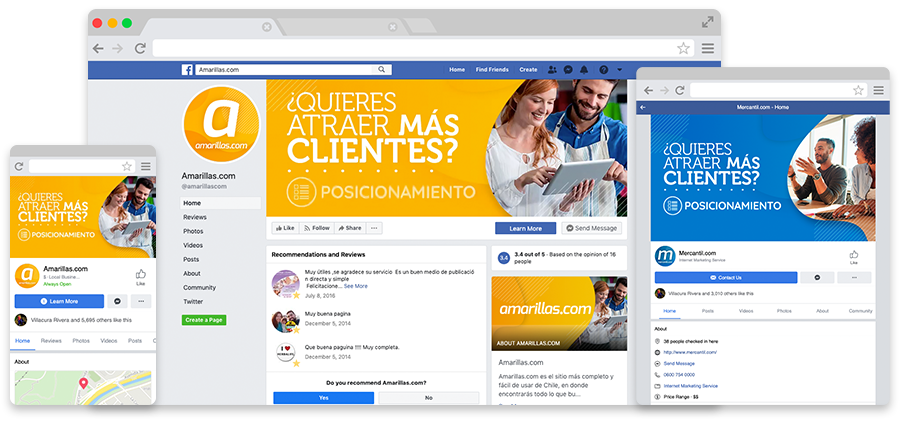Viewport: 900px width, 427px height.
Task: Click the Messenger button in the mobile window
Action: (117, 301)
